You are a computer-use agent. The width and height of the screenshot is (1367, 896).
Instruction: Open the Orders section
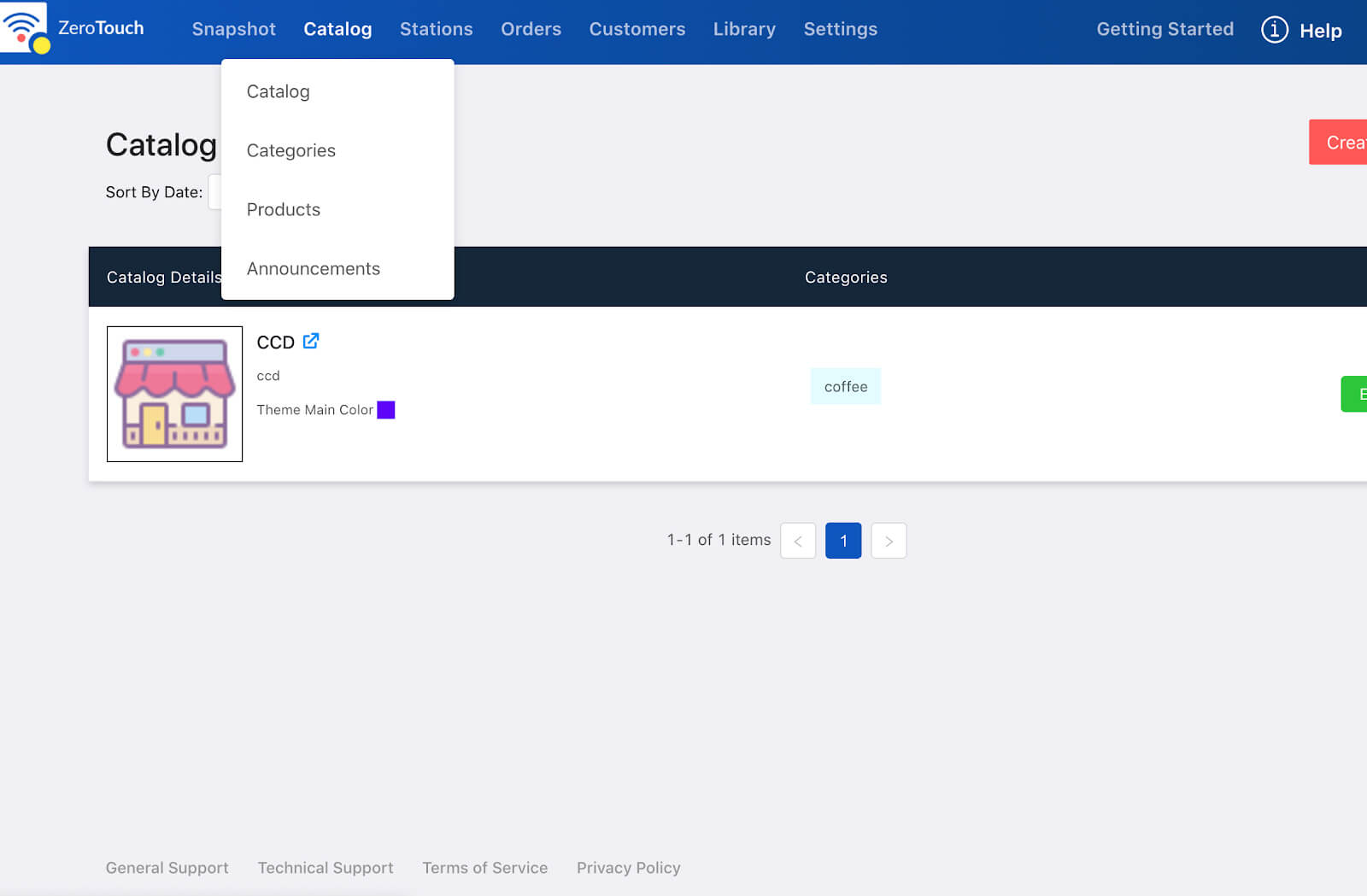(531, 29)
